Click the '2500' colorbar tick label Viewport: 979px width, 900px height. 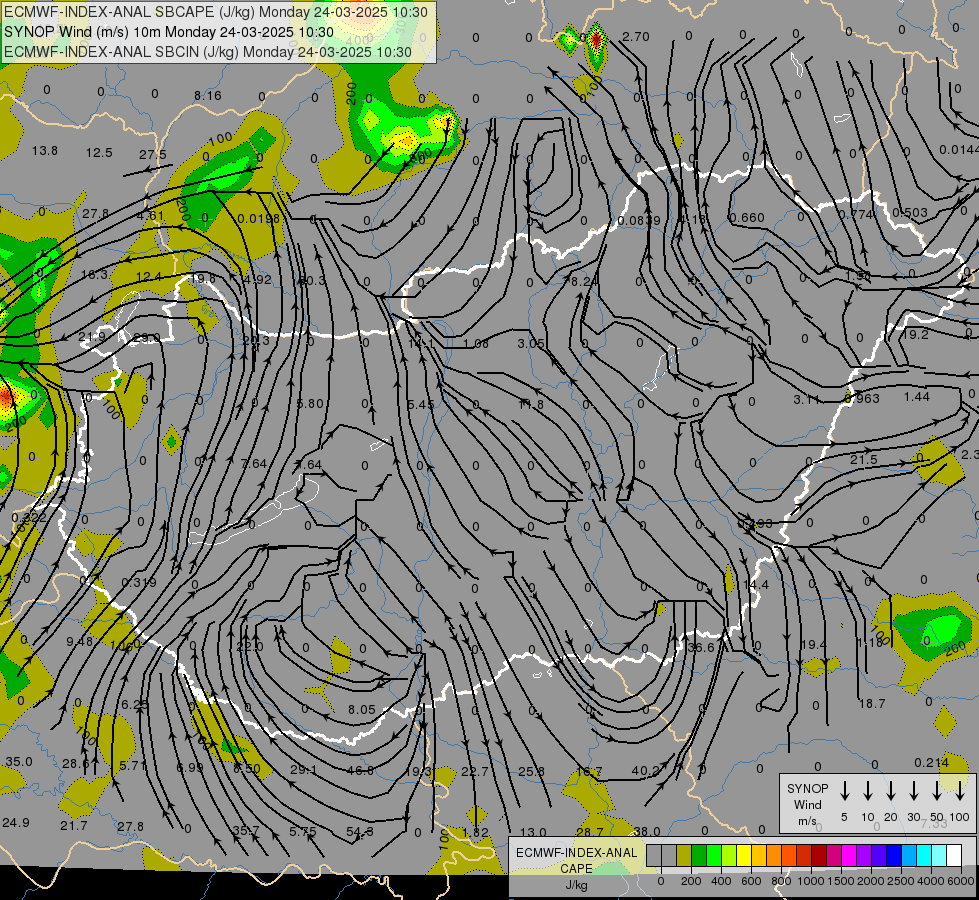(x=901, y=881)
